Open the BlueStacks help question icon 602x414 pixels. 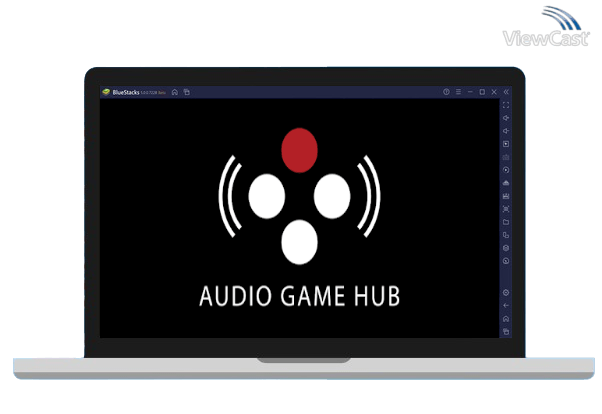click(x=446, y=92)
